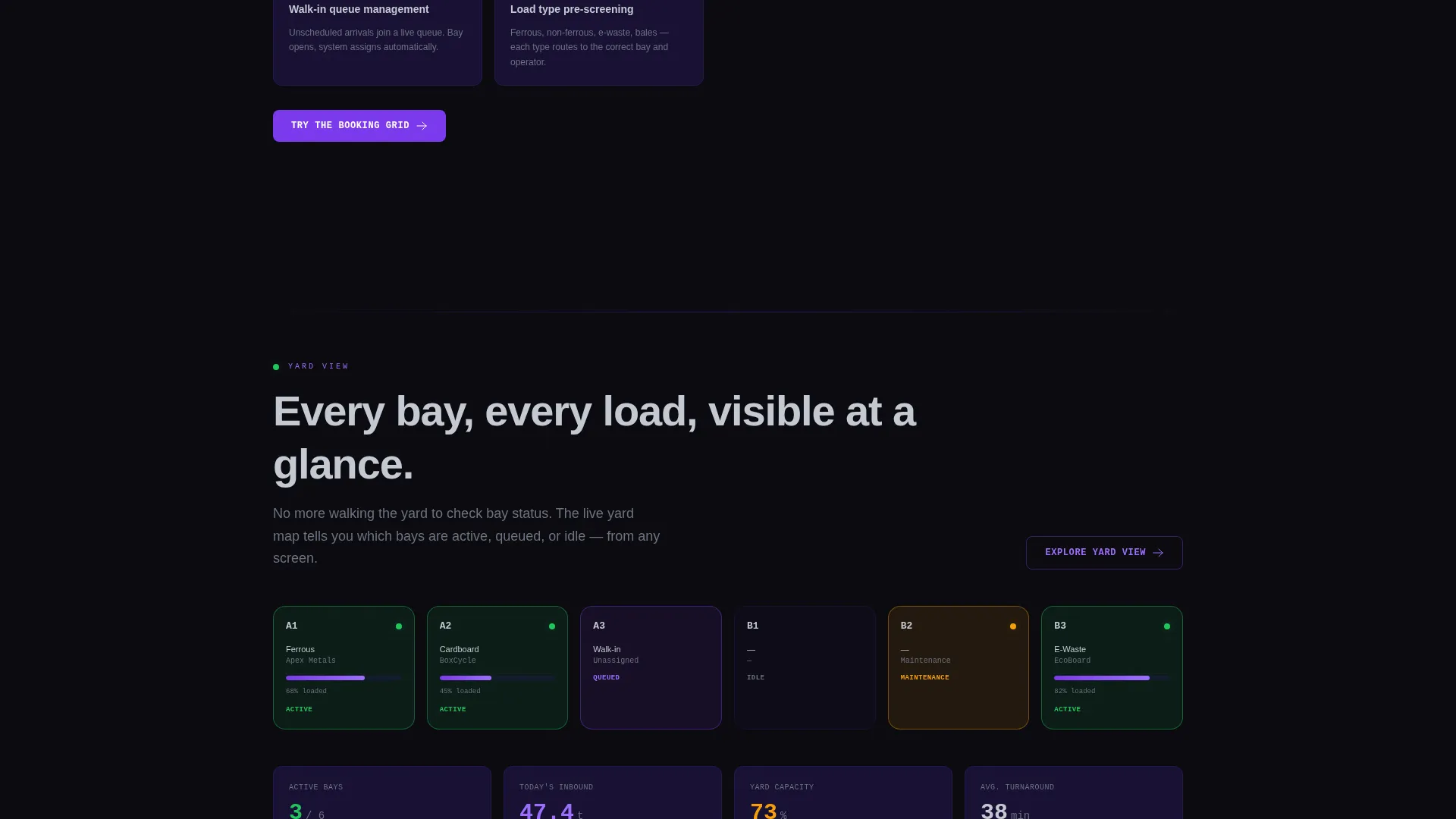The width and height of the screenshot is (1456, 819).
Task: Click the B3 82% loaded progress bar
Action: [1112, 678]
